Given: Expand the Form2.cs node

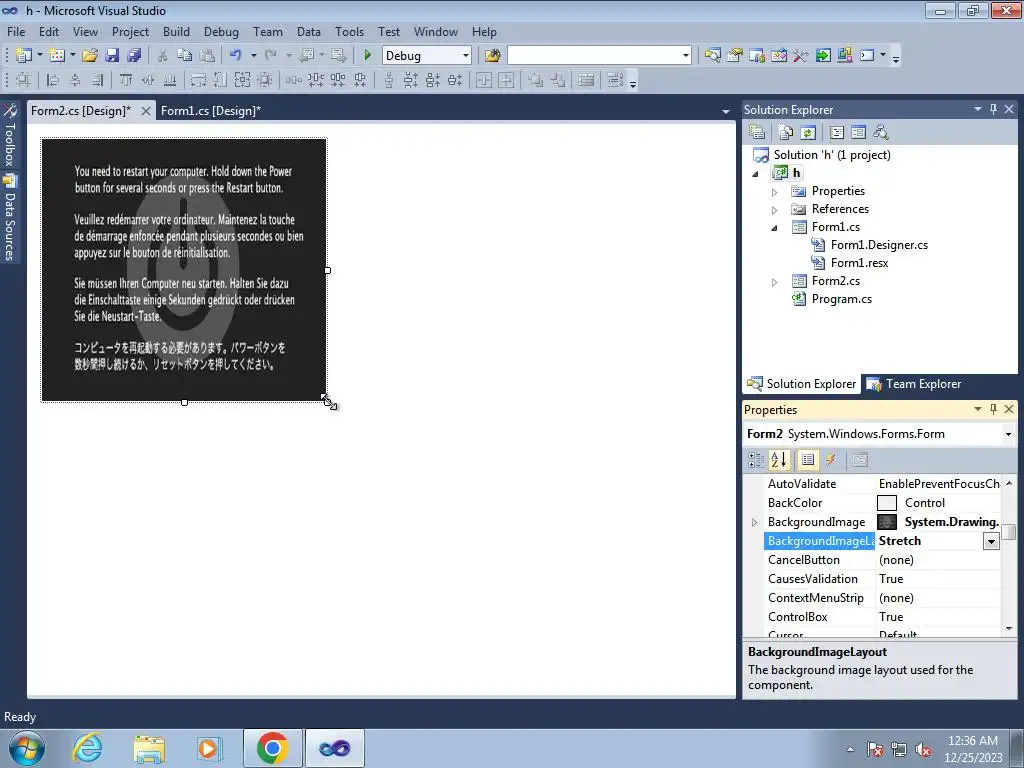Looking at the screenshot, I should [775, 282].
